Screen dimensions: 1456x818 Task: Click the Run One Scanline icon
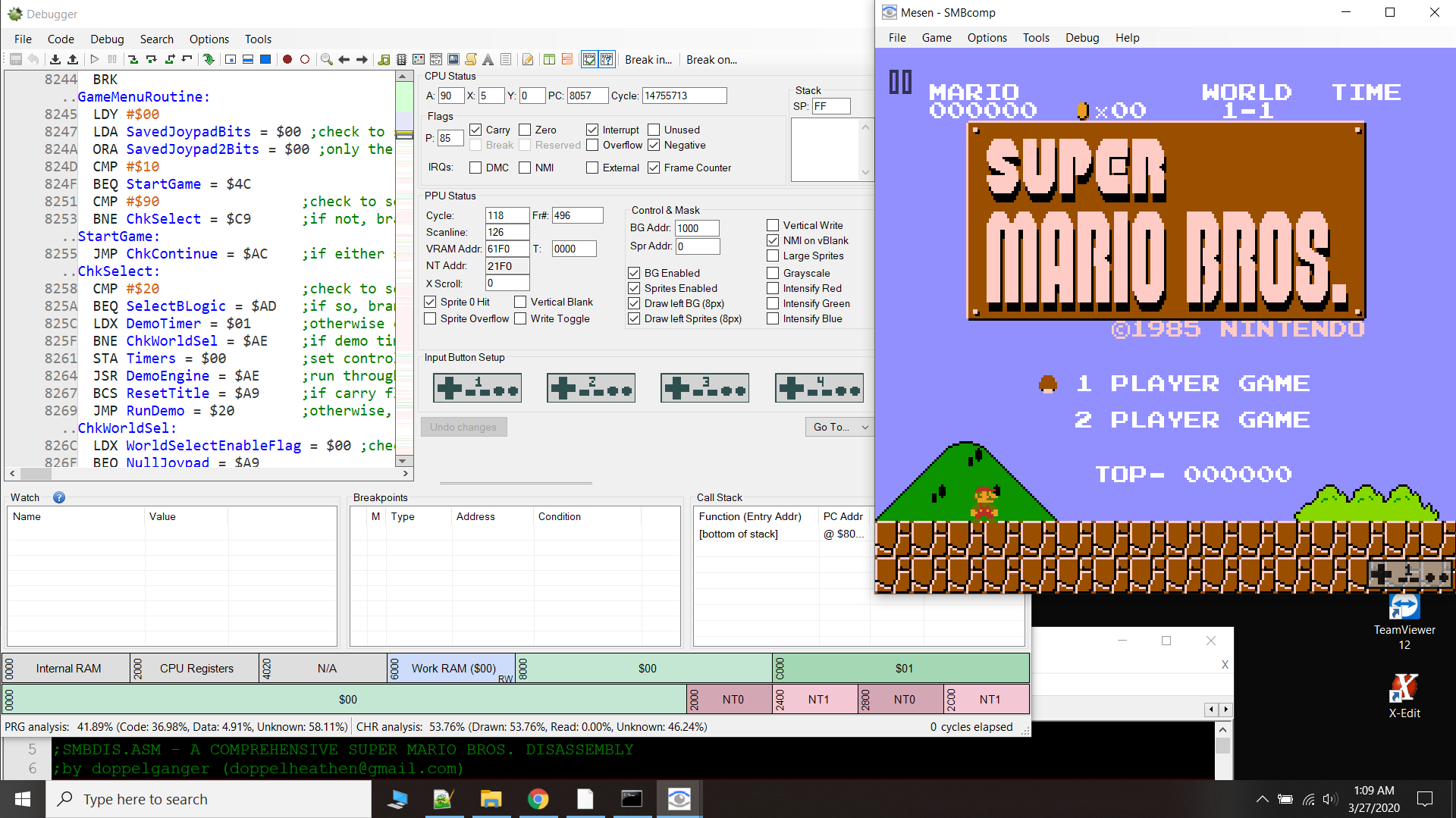click(248, 59)
